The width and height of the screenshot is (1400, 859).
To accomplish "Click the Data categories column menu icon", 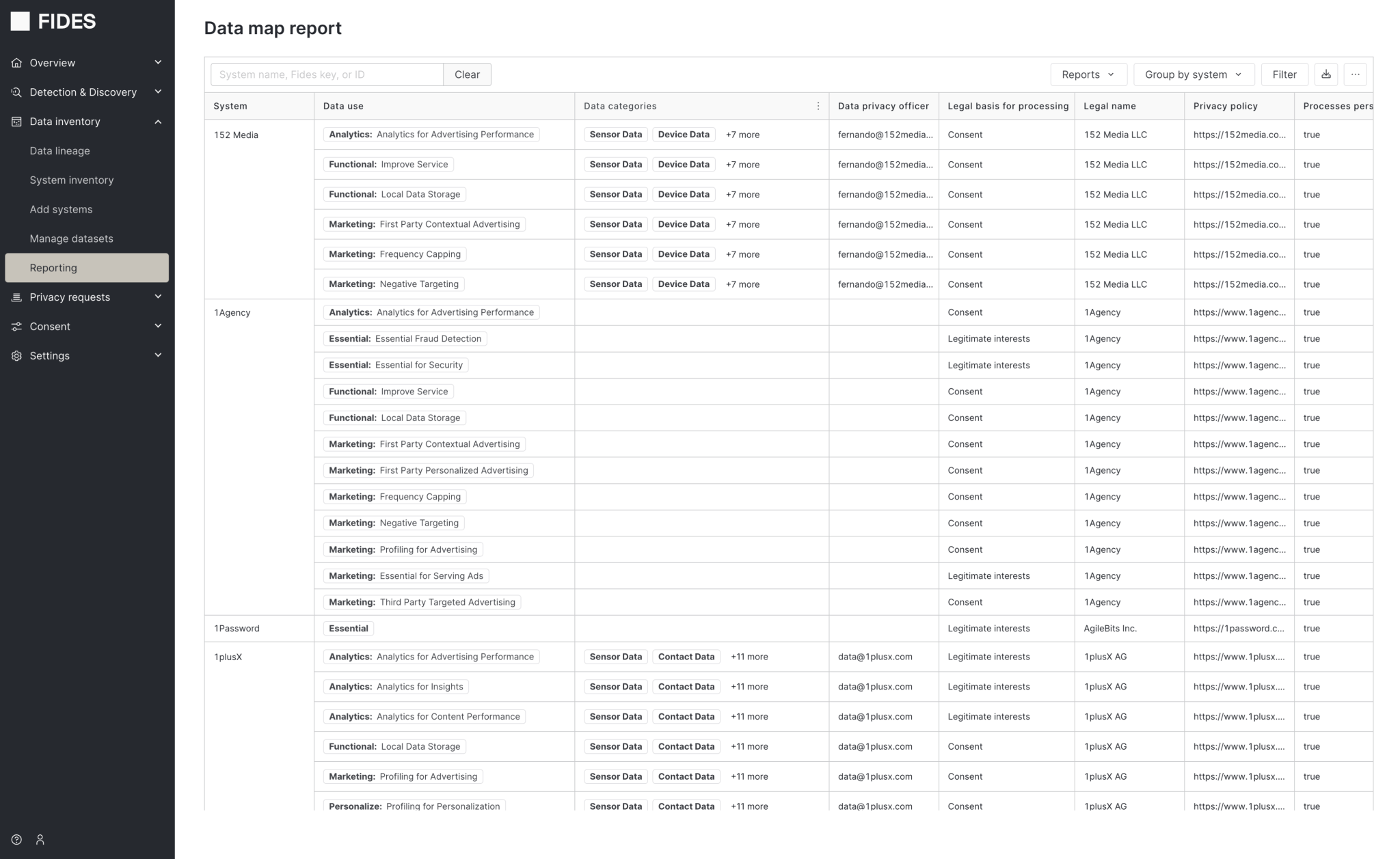I will pos(818,106).
